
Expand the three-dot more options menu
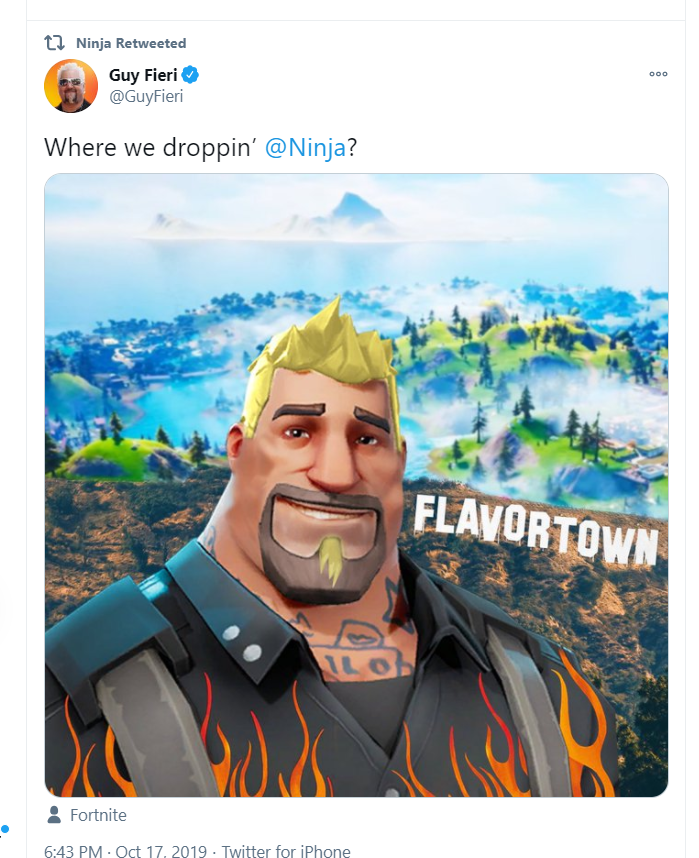[x=658, y=74]
